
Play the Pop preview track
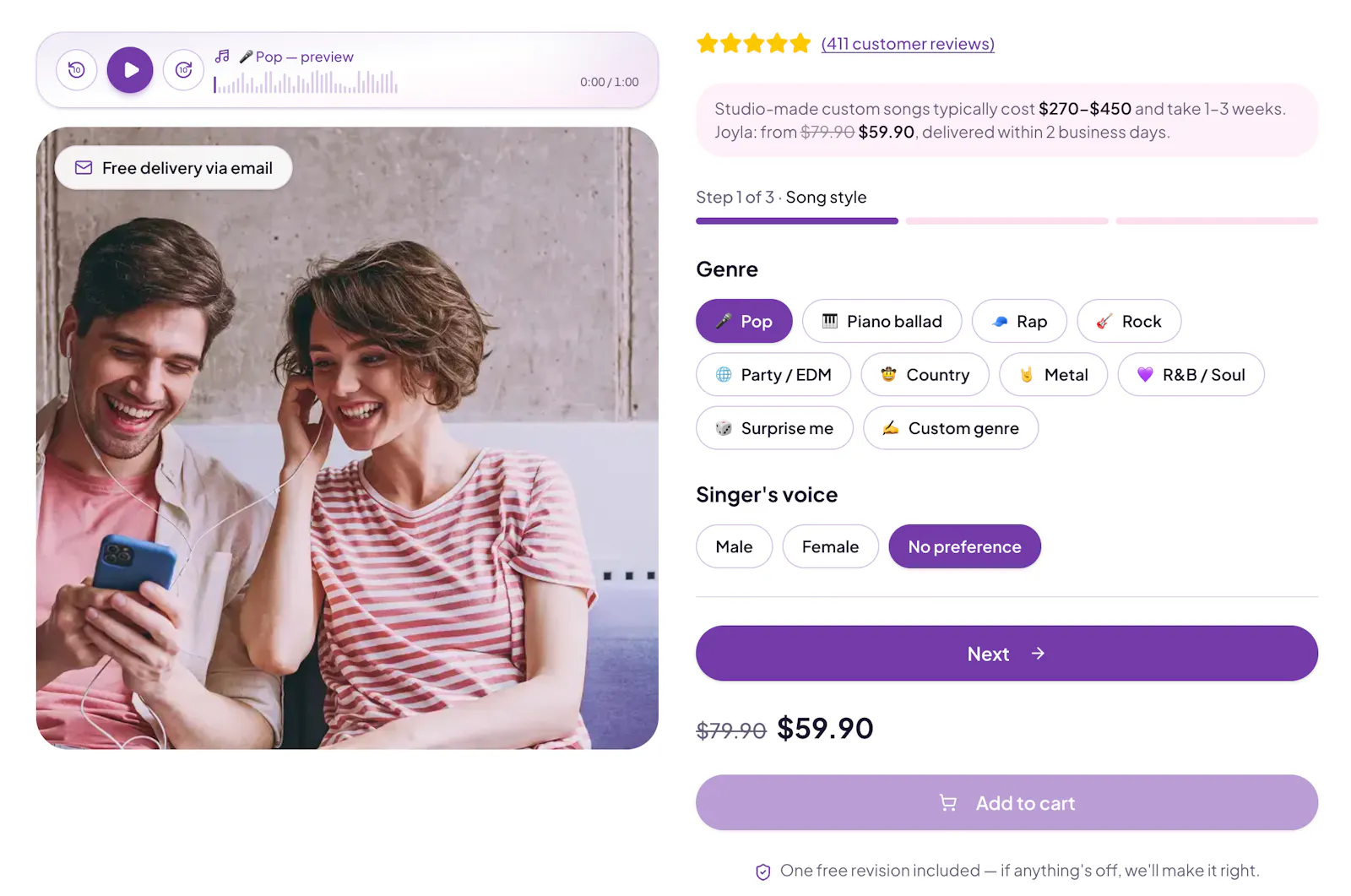tap(130, 70)
